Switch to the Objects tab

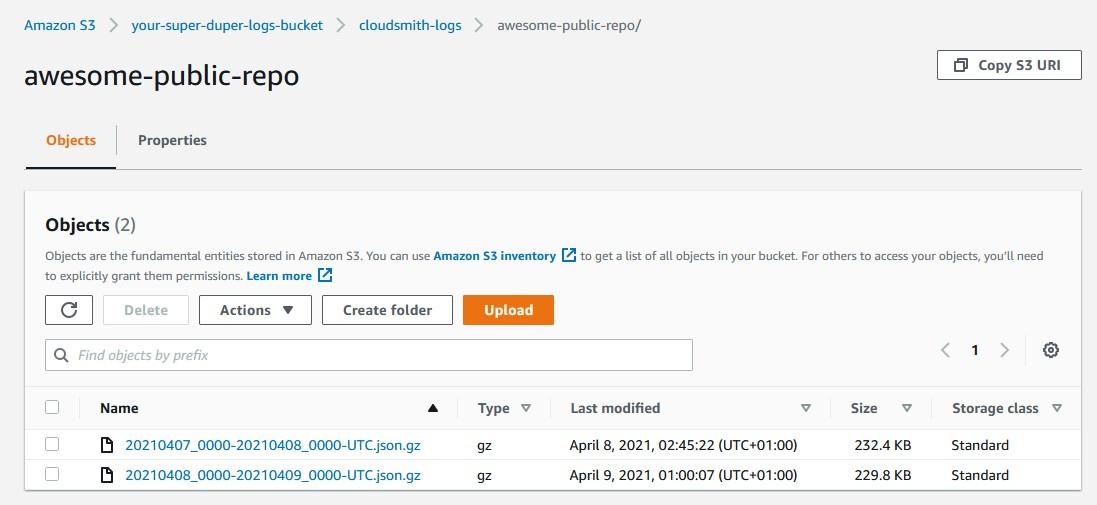pyautogui.click(x=71, y=140)
